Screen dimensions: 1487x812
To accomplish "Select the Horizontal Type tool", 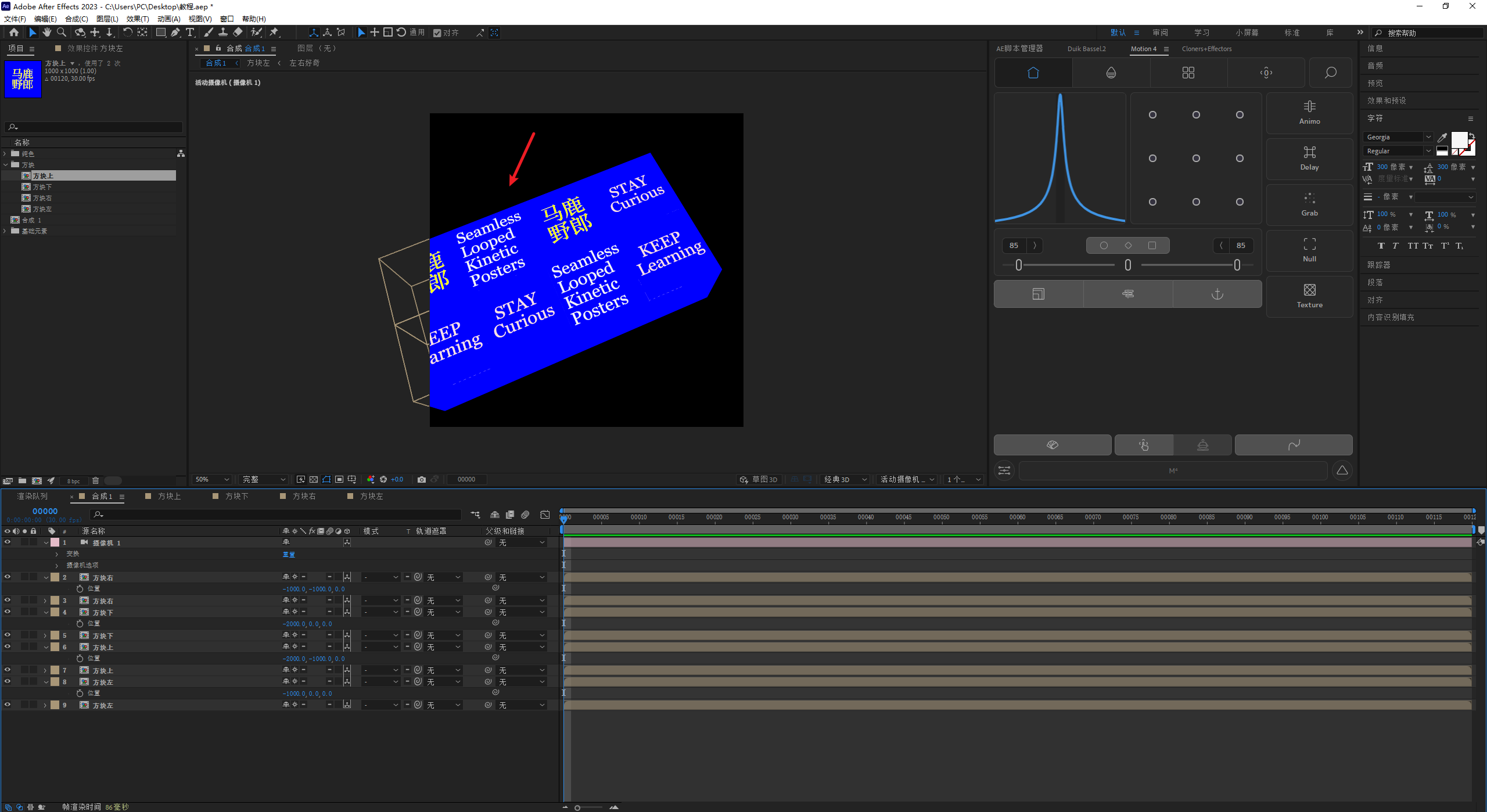I will tap(190, 33).
